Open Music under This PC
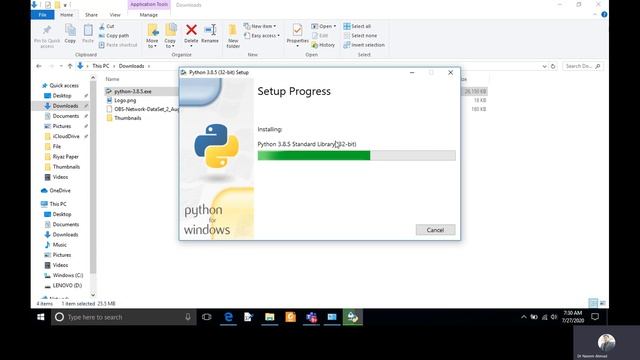The image size is (640, 360). point(60,245)
